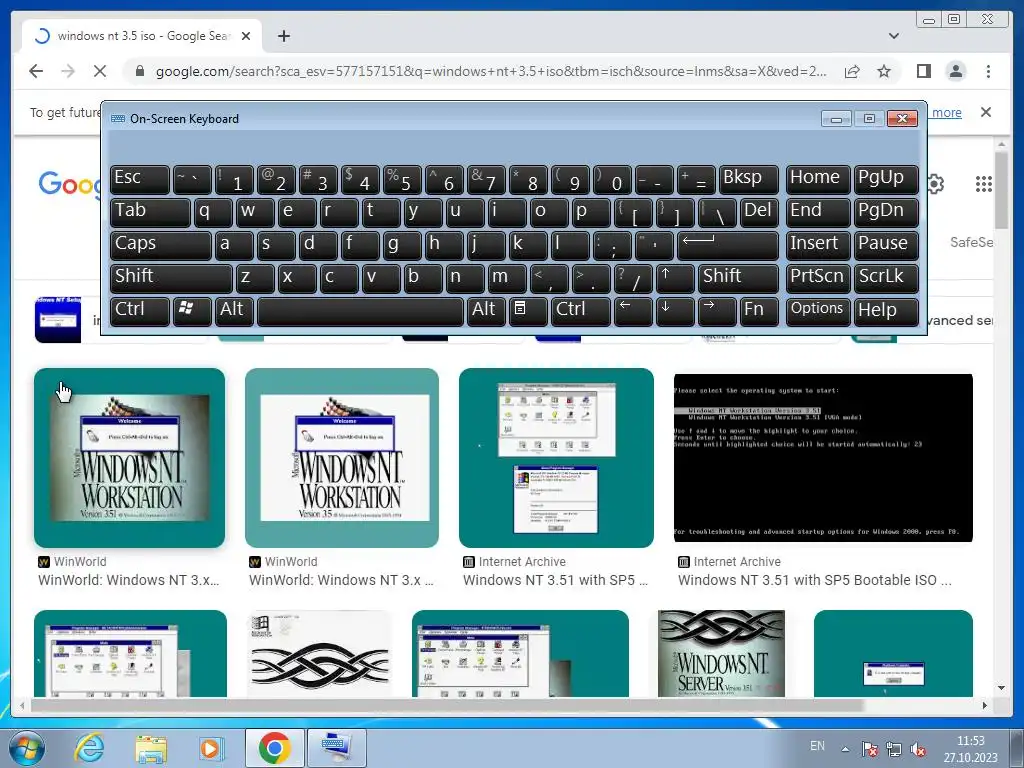The height and width of the screenshot is (768, 1024).
Task: Click the address bar URL
Action: pyautogui.click(x=490, y=71)
